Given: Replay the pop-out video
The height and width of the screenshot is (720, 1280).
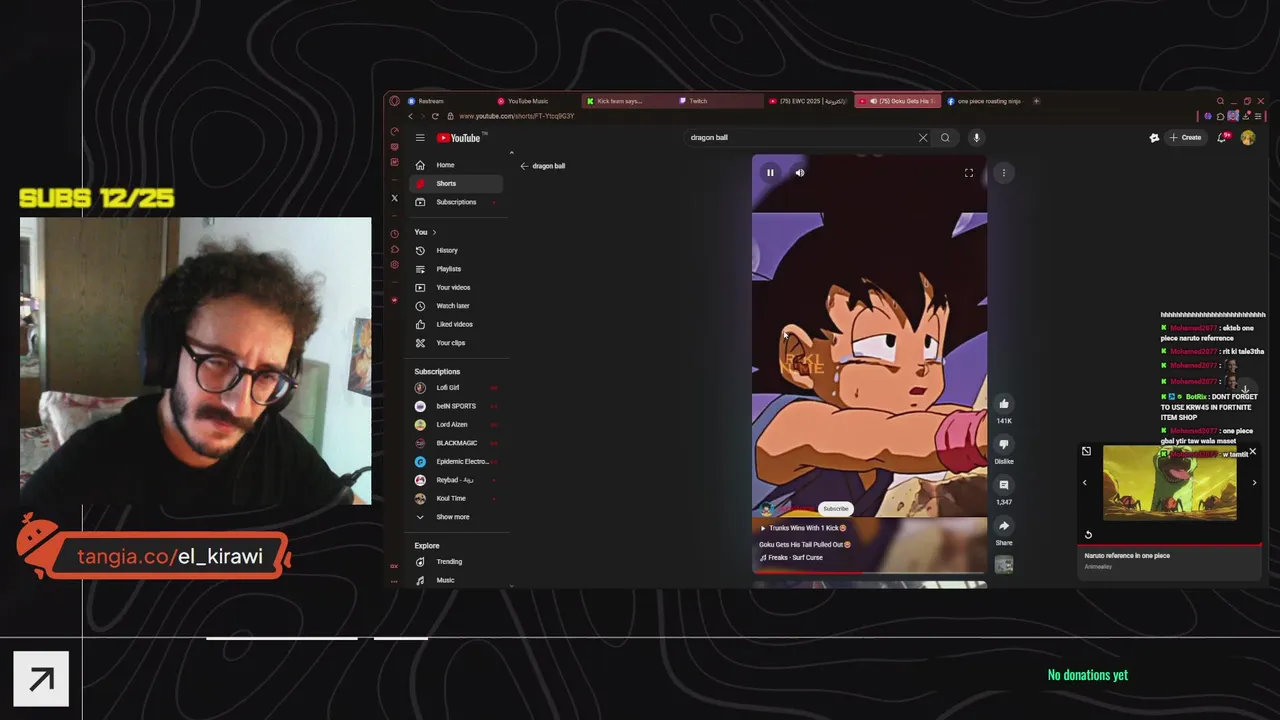Looking at the screenshot, I should tap(1088, 534).
